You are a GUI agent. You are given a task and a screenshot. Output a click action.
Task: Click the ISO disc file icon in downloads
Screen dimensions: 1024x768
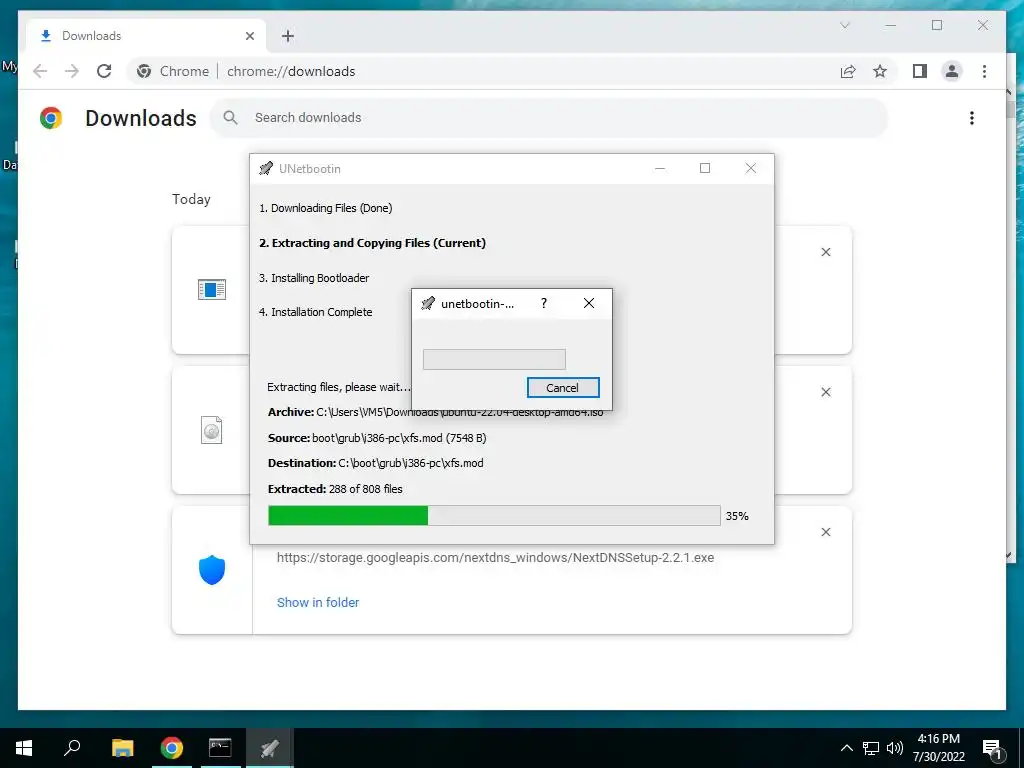pos(212,430)
